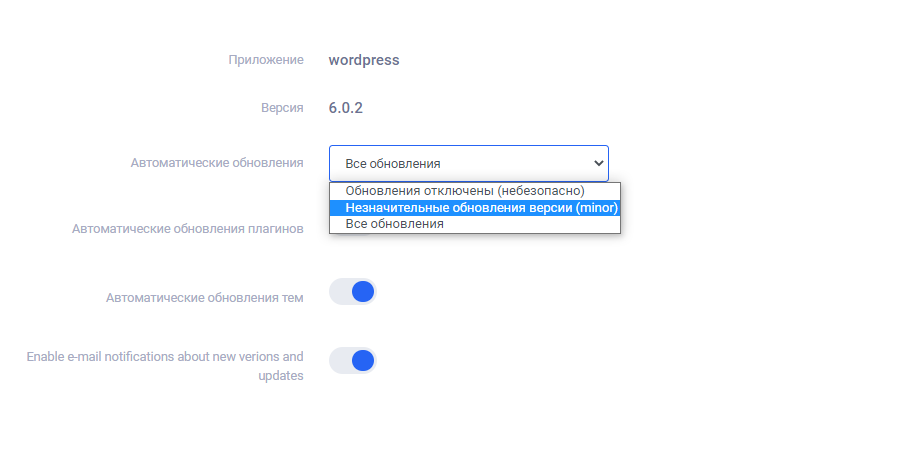Click the Автоматические обновления плагинов label
Screen dimensions: 924x462
(x=188, y=229)
